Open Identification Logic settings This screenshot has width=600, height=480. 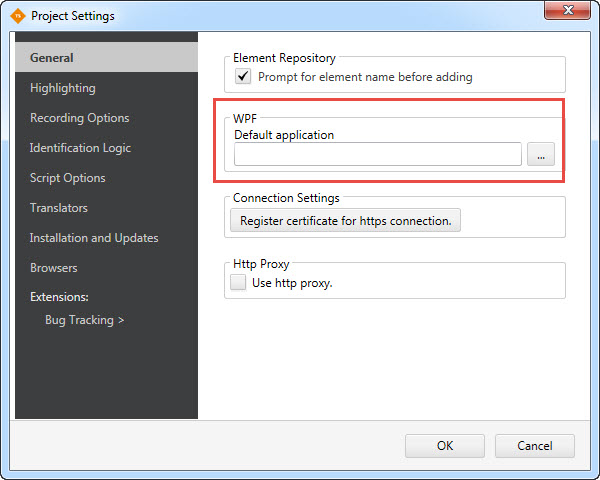[80, 148]
